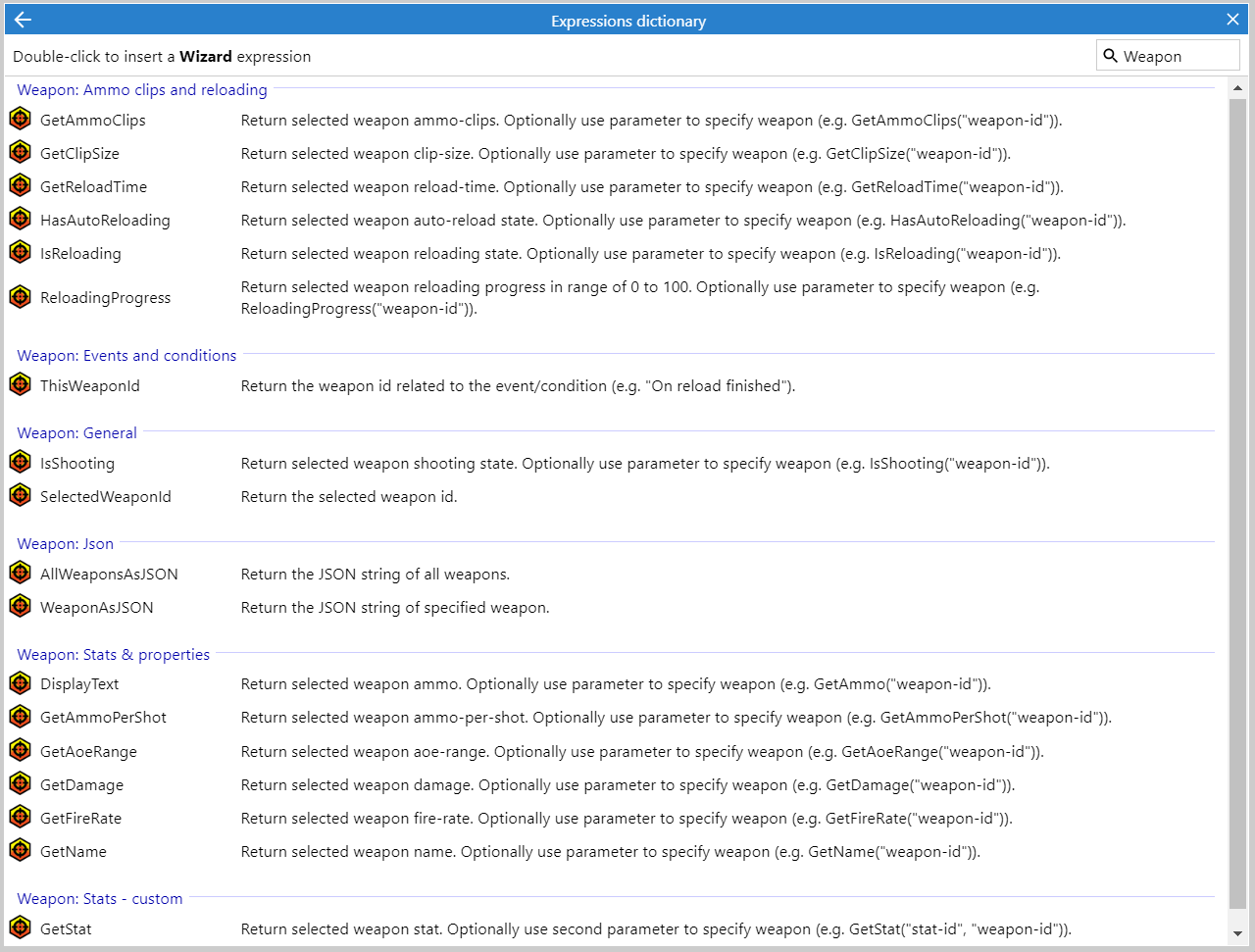
Task: Click the GetDamage expression icon
Action: pos(21,784)
